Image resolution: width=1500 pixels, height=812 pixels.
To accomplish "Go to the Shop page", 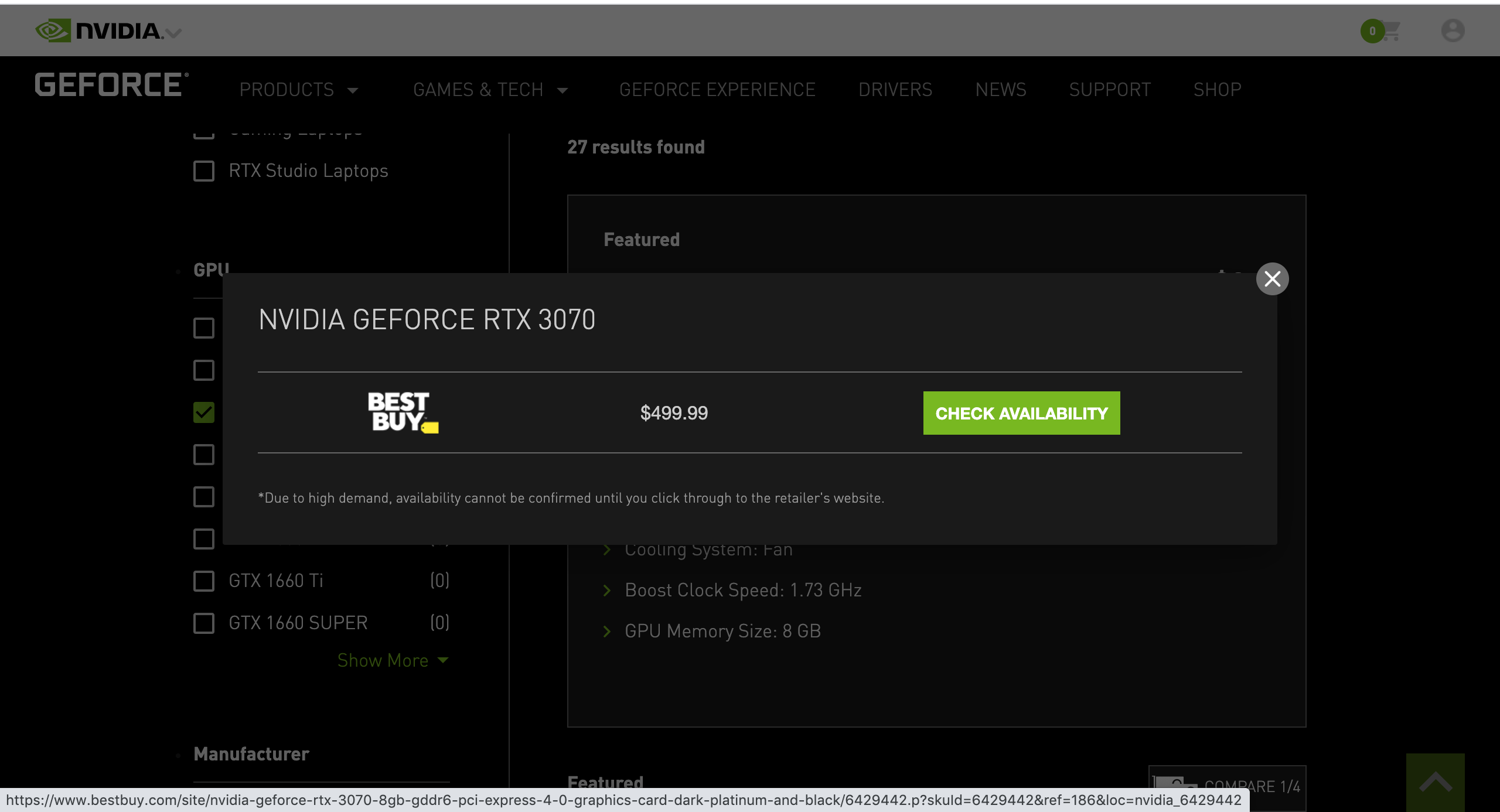I will click(1218, 90).
